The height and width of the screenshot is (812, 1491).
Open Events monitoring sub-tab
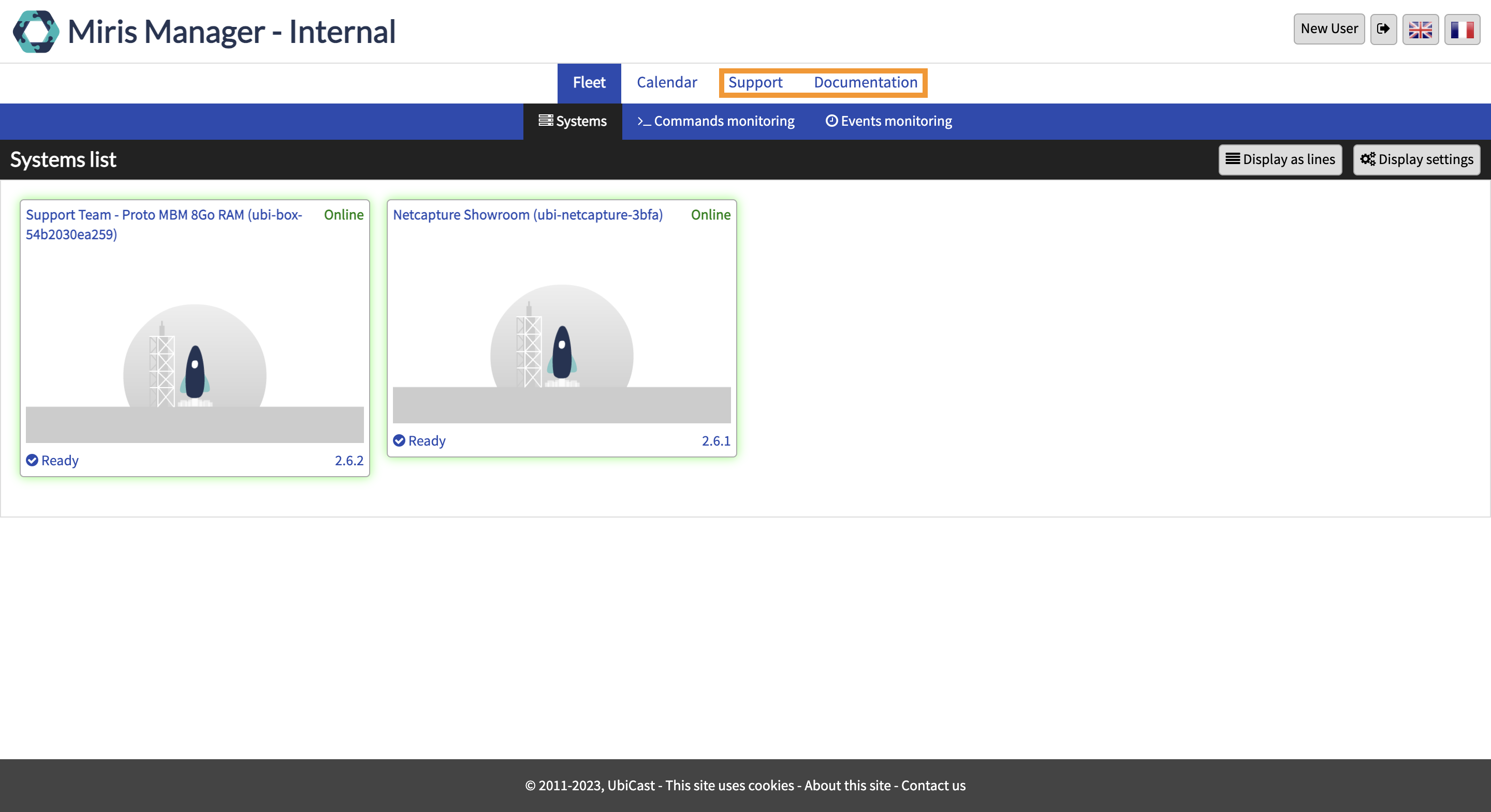[x=888, y=122]
